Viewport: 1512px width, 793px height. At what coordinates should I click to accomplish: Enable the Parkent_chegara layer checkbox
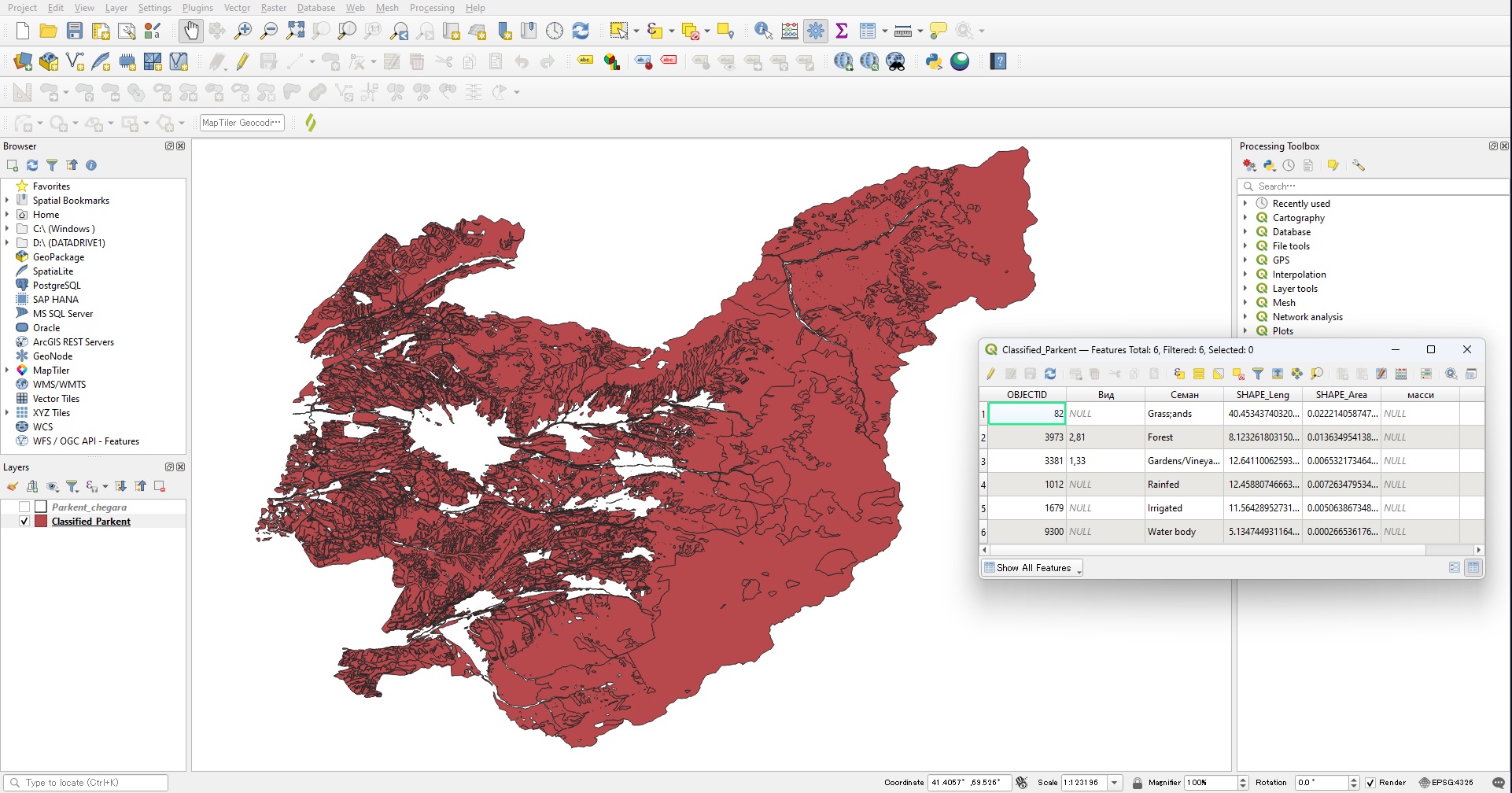[24, 507]
